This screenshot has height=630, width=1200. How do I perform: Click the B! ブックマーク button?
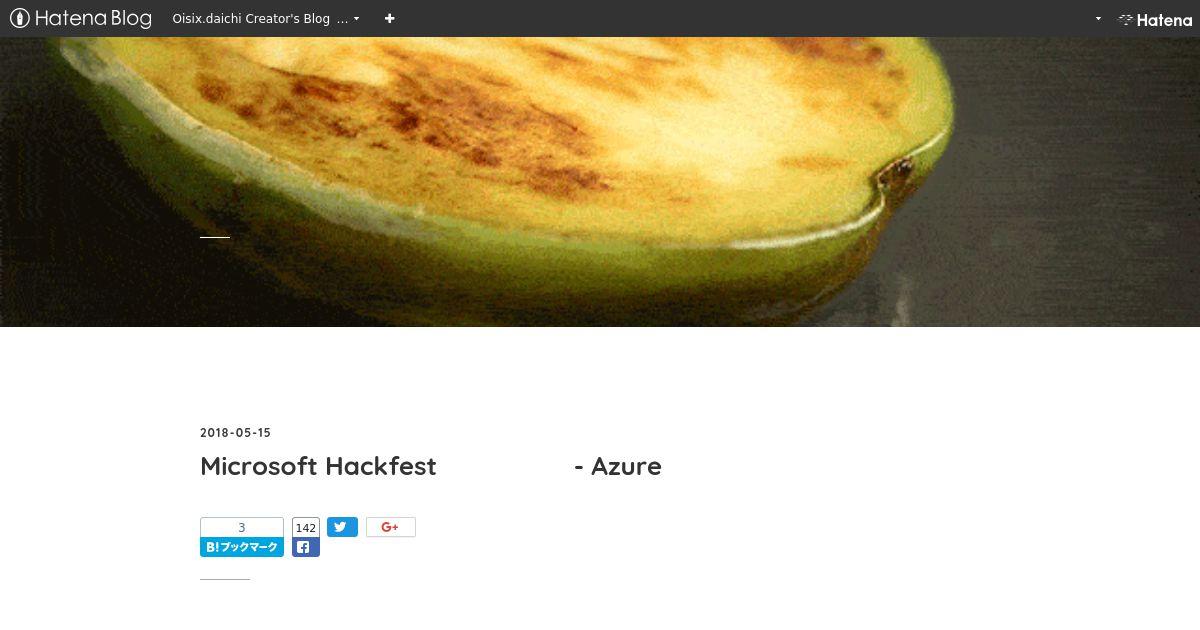[242, 547]
